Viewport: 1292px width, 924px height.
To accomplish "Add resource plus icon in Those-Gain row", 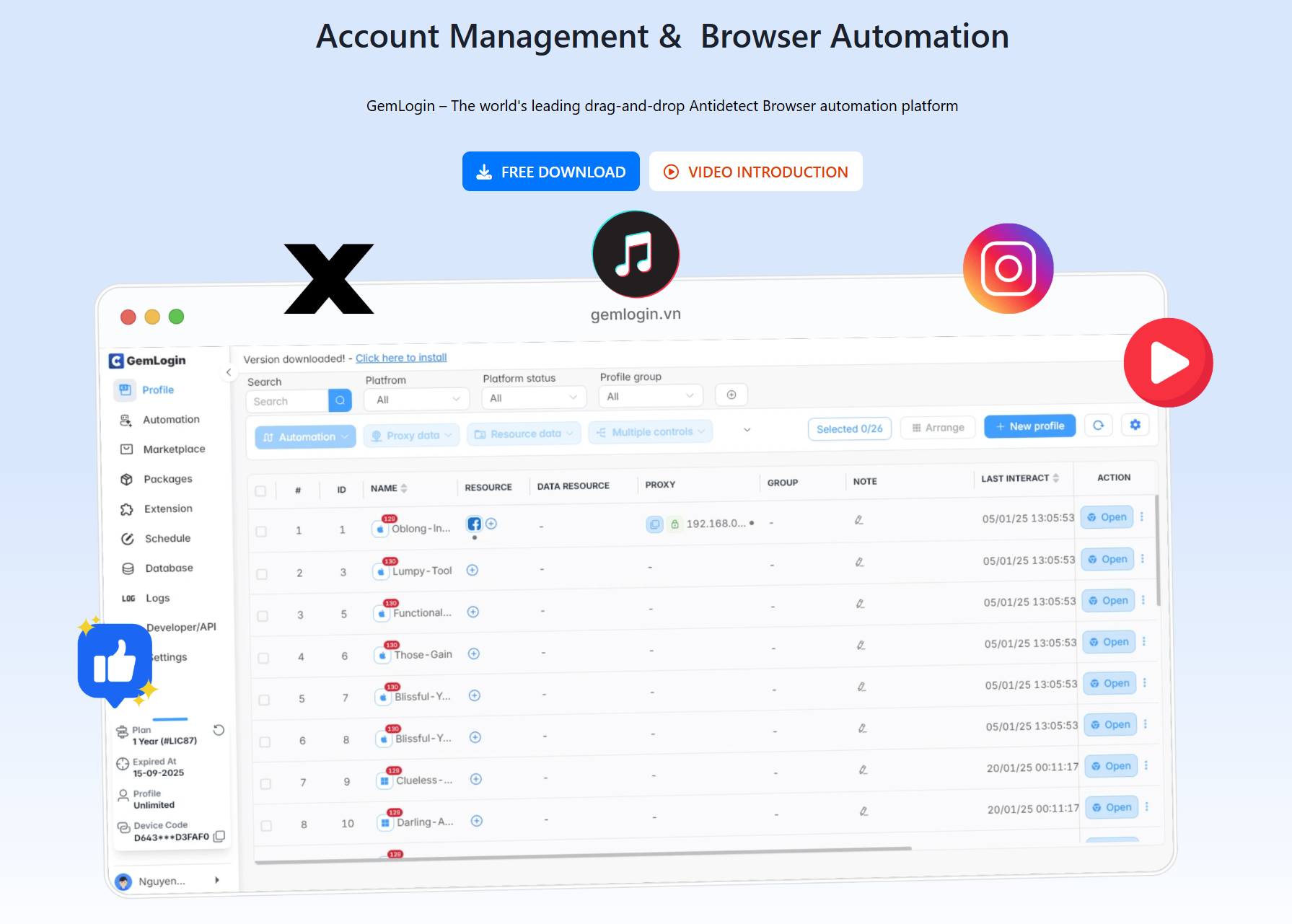I will (x=474, y=654).
